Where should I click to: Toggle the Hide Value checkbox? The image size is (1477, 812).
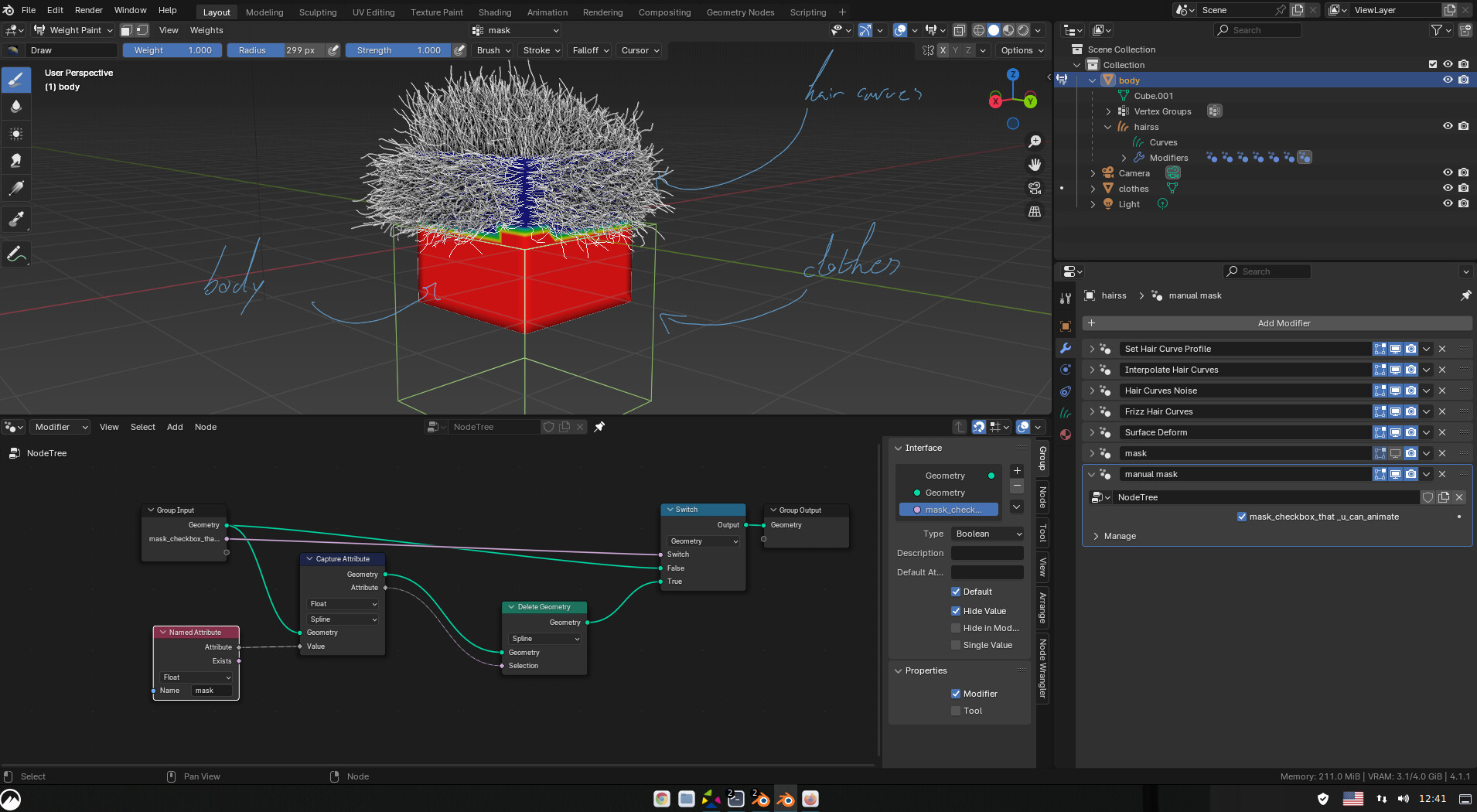[x=956, y=611]
